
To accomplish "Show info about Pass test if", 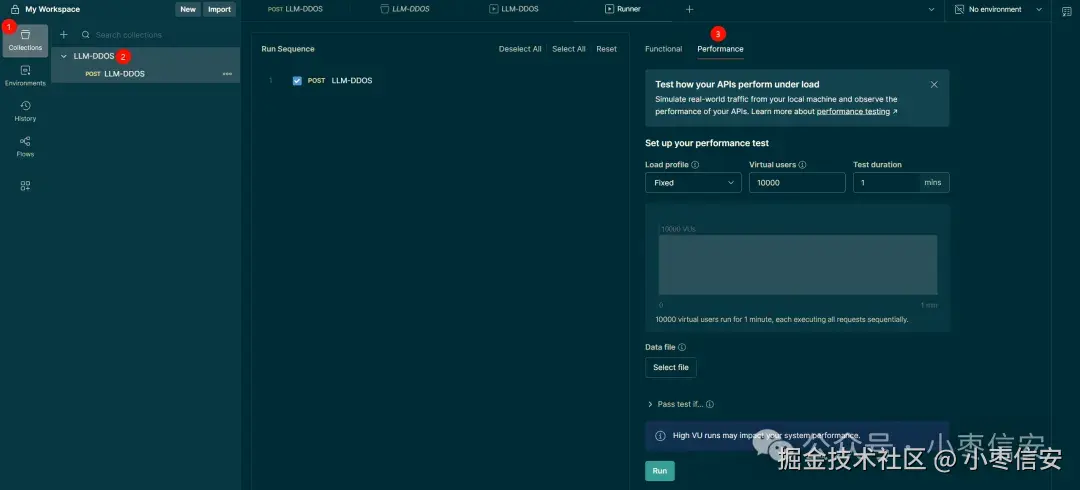I will 710,405.
